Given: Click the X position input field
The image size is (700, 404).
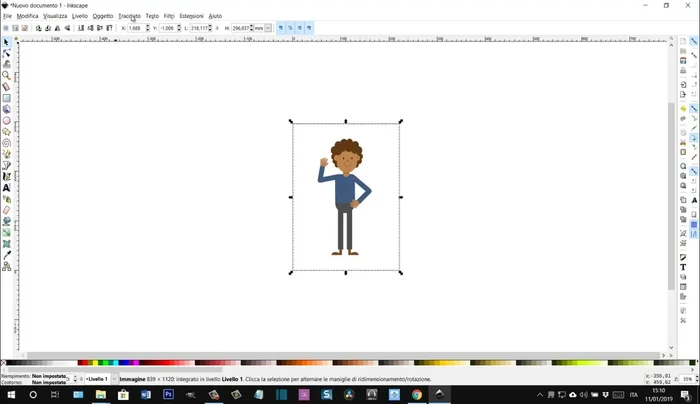Looking at the screenshot, I should pyautogui.click(x=136, y=28).
